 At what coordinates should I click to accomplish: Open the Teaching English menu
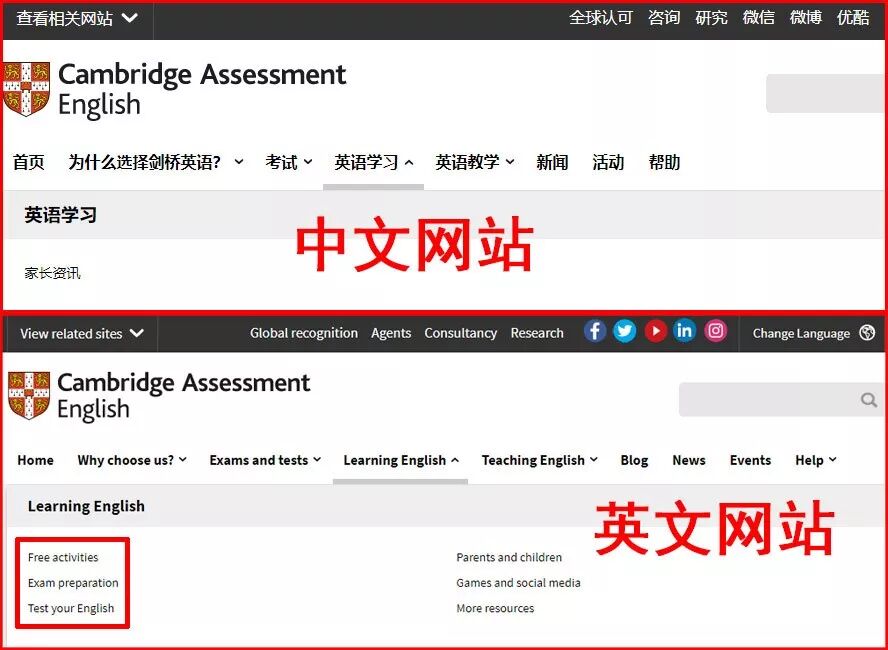point(540,460)
